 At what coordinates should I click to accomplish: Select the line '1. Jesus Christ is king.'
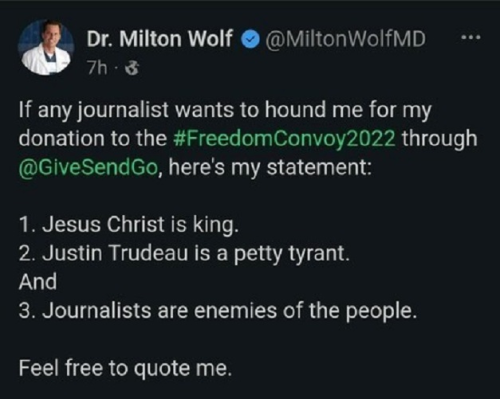pyautogui.click(x=129, y=225)
